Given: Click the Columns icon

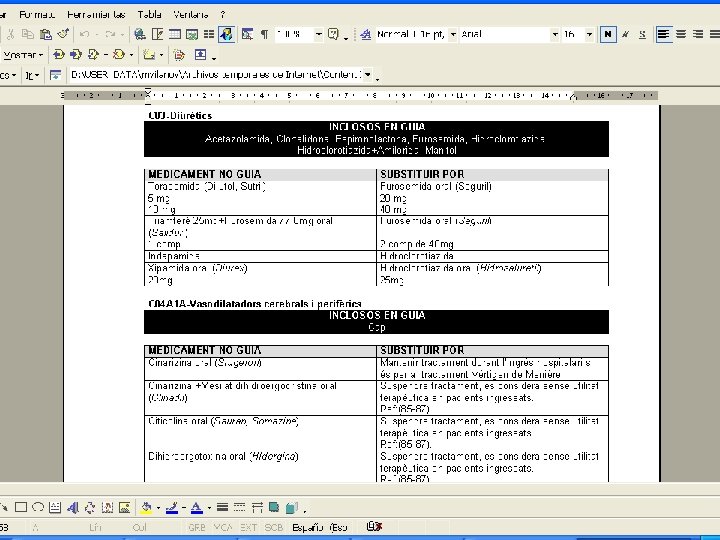Looking at the screenshot, I should (x=209, y=34).
